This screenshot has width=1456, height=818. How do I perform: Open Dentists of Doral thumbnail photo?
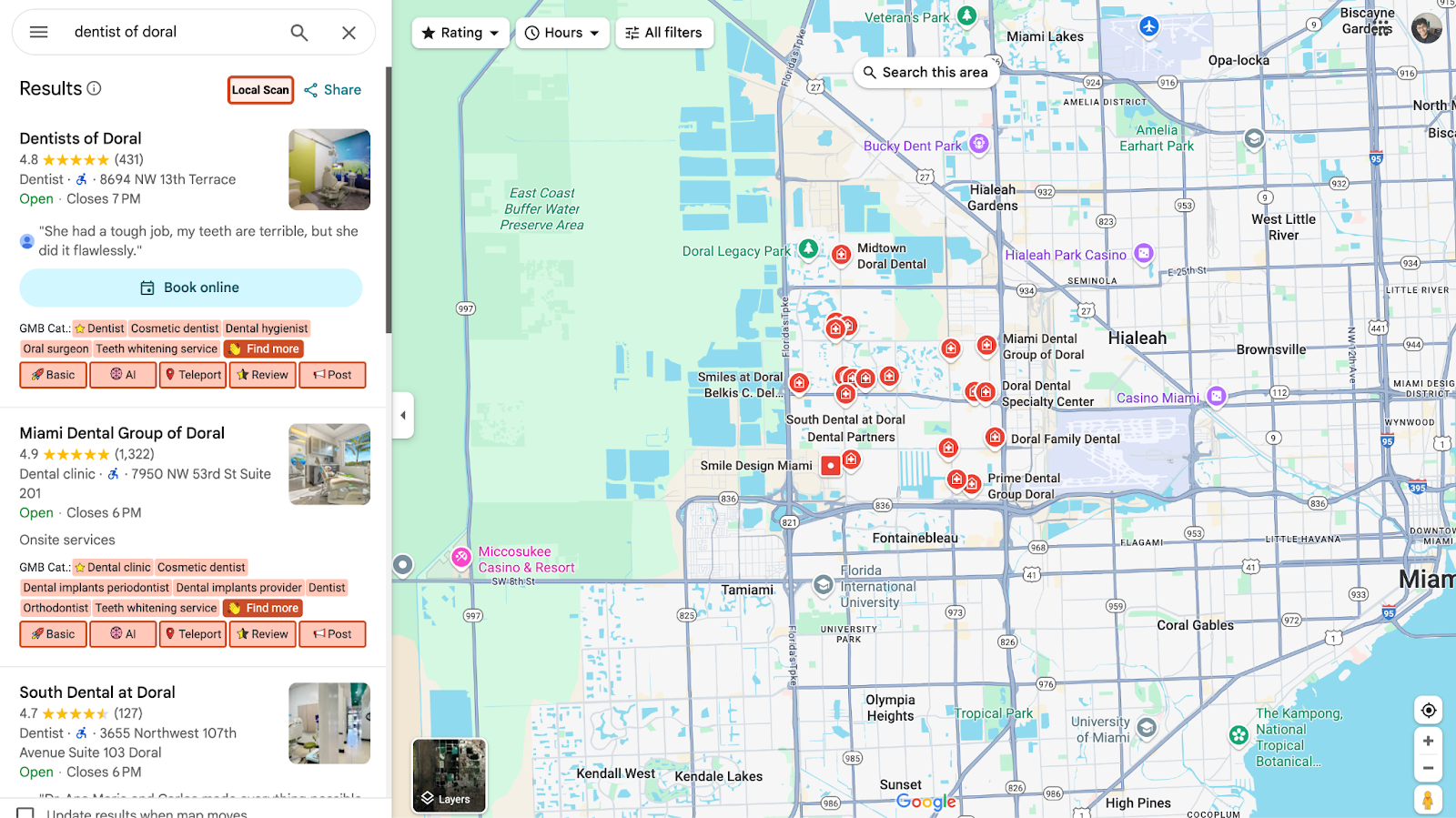tap(329, 169)
